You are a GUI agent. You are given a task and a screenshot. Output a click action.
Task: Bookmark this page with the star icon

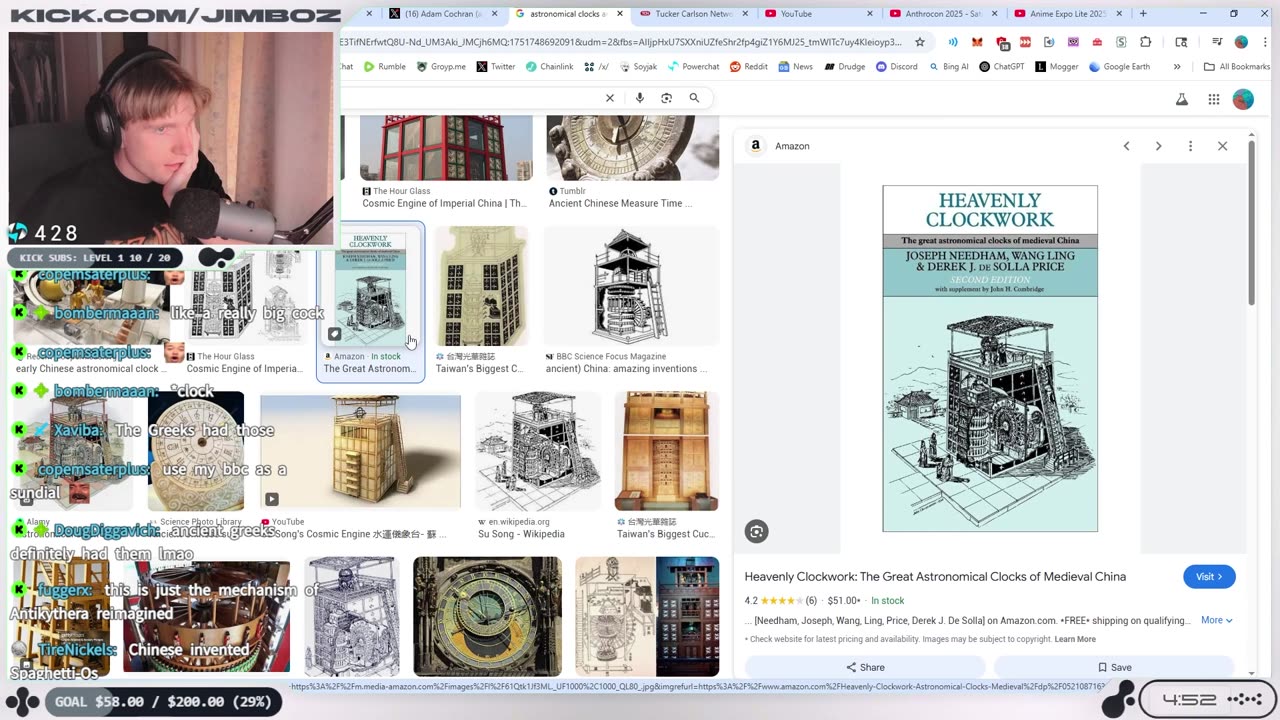[x=920, y=42]
